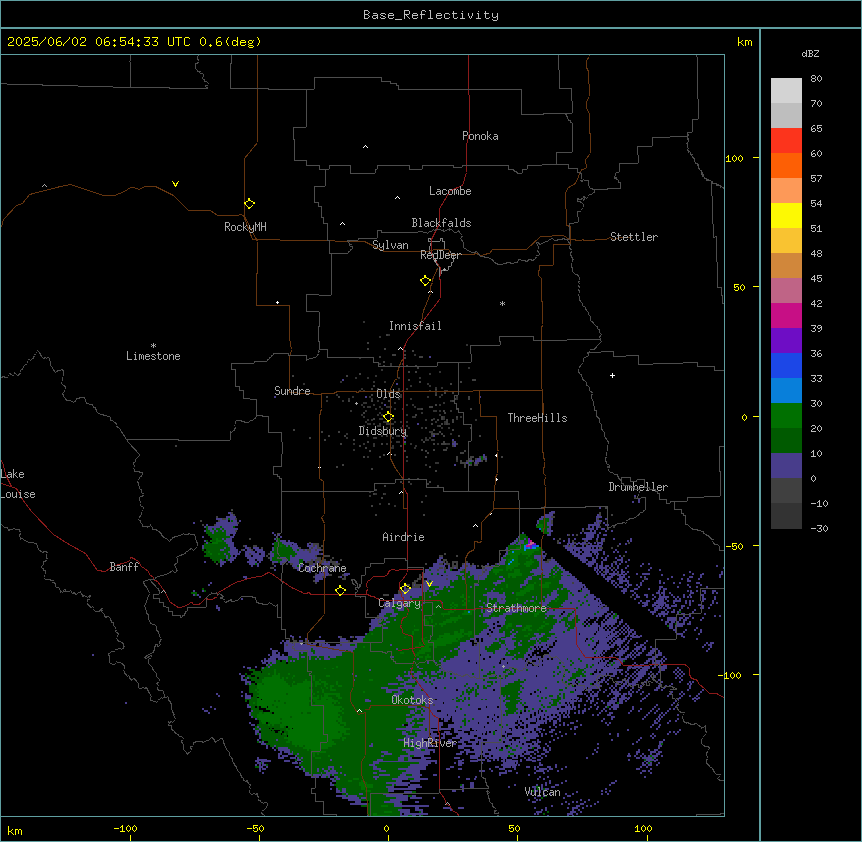This screenshot has height=842, width=862.
Task: Click the -50 tick on the right vertical axis
Action: coord(734,546)
